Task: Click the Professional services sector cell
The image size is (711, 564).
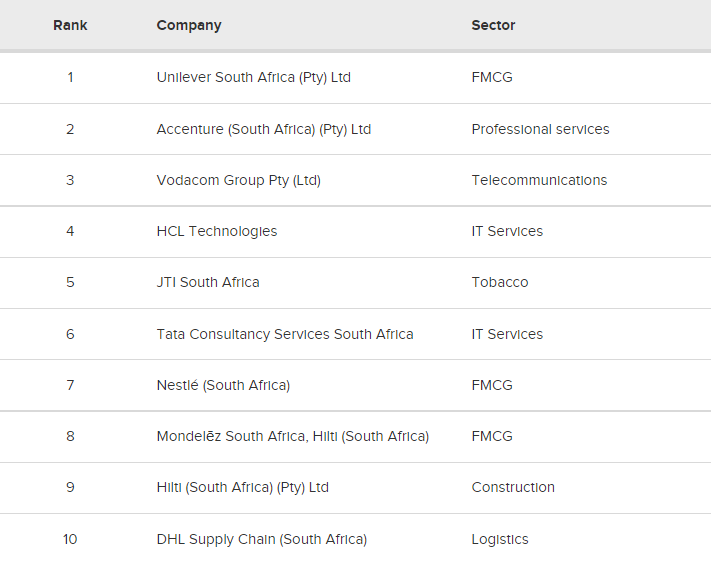Action: coord(540,130)
